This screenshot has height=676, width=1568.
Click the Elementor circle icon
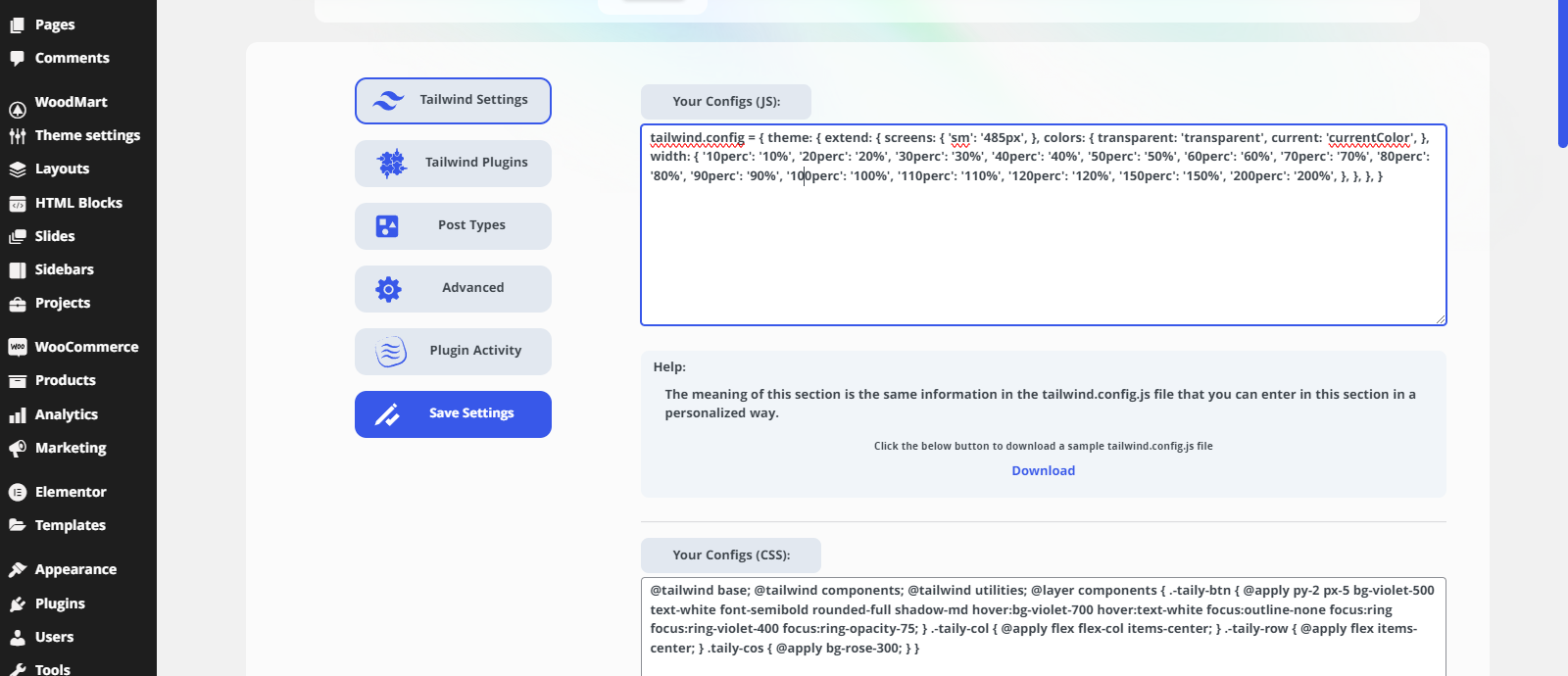point(17,492)
